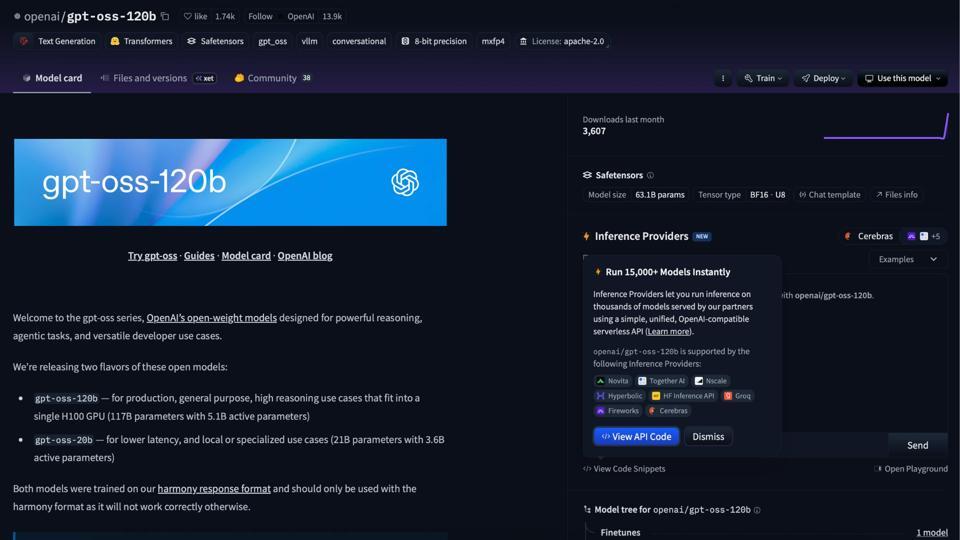Image resolution: width=960 pixels, height=540 pixels.
Task: Click the View API Code button
Action: [636, 437]
